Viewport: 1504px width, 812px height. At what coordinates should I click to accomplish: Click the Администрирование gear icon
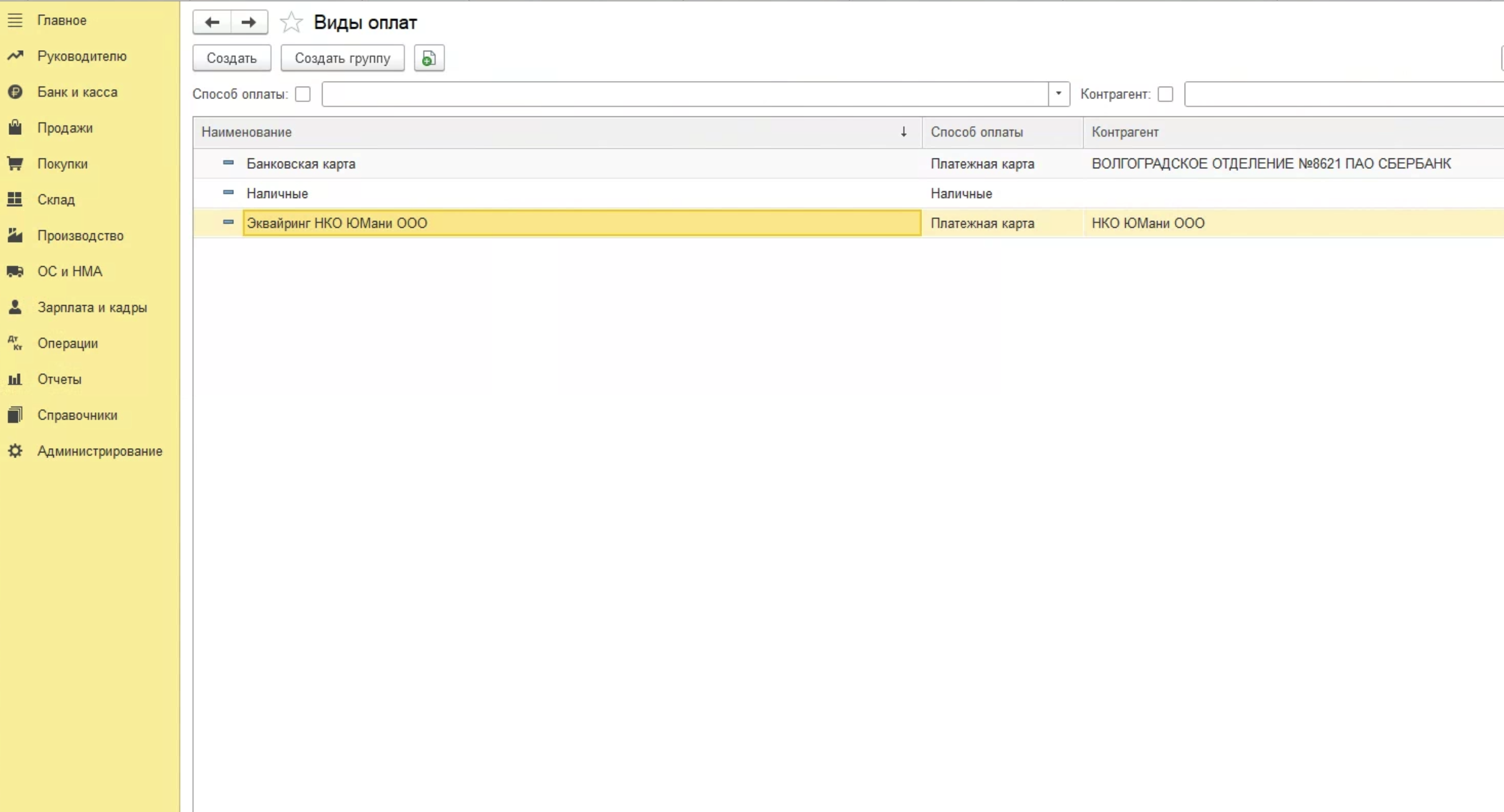[15, 451]
